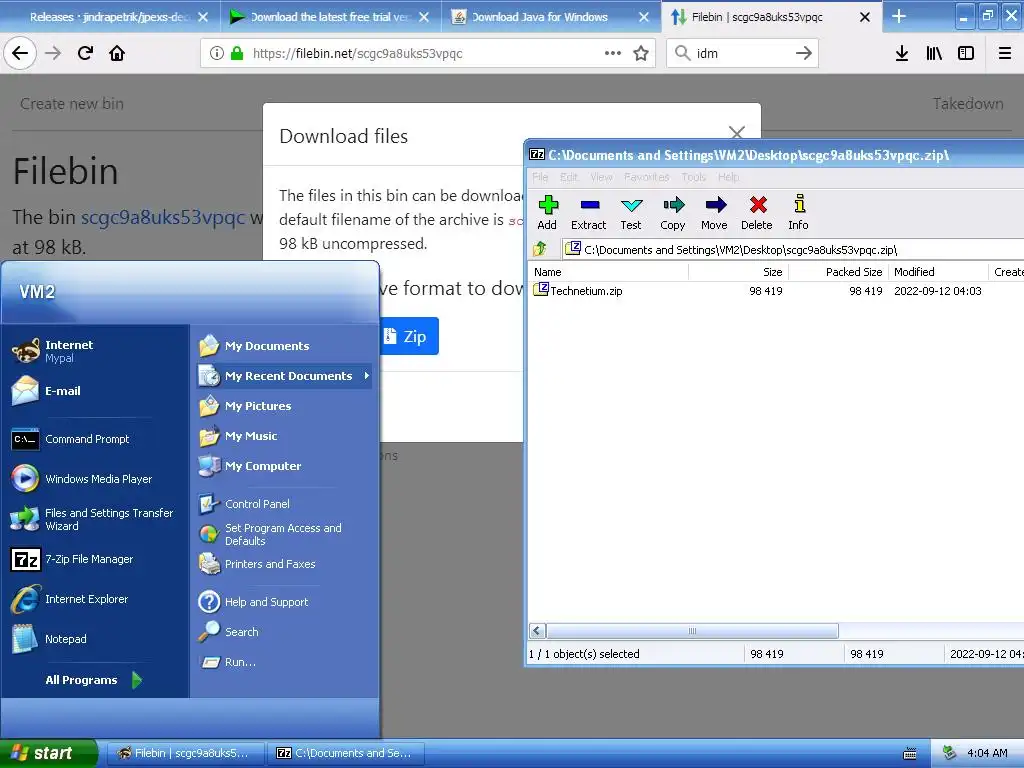The image size is (1024, 768).
Task: Close the Download files dialog
Action: [x=737, y=133]
